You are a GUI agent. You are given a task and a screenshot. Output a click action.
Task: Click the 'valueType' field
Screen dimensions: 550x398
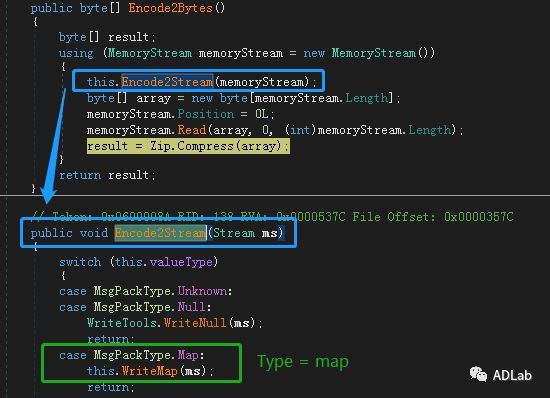181,262
